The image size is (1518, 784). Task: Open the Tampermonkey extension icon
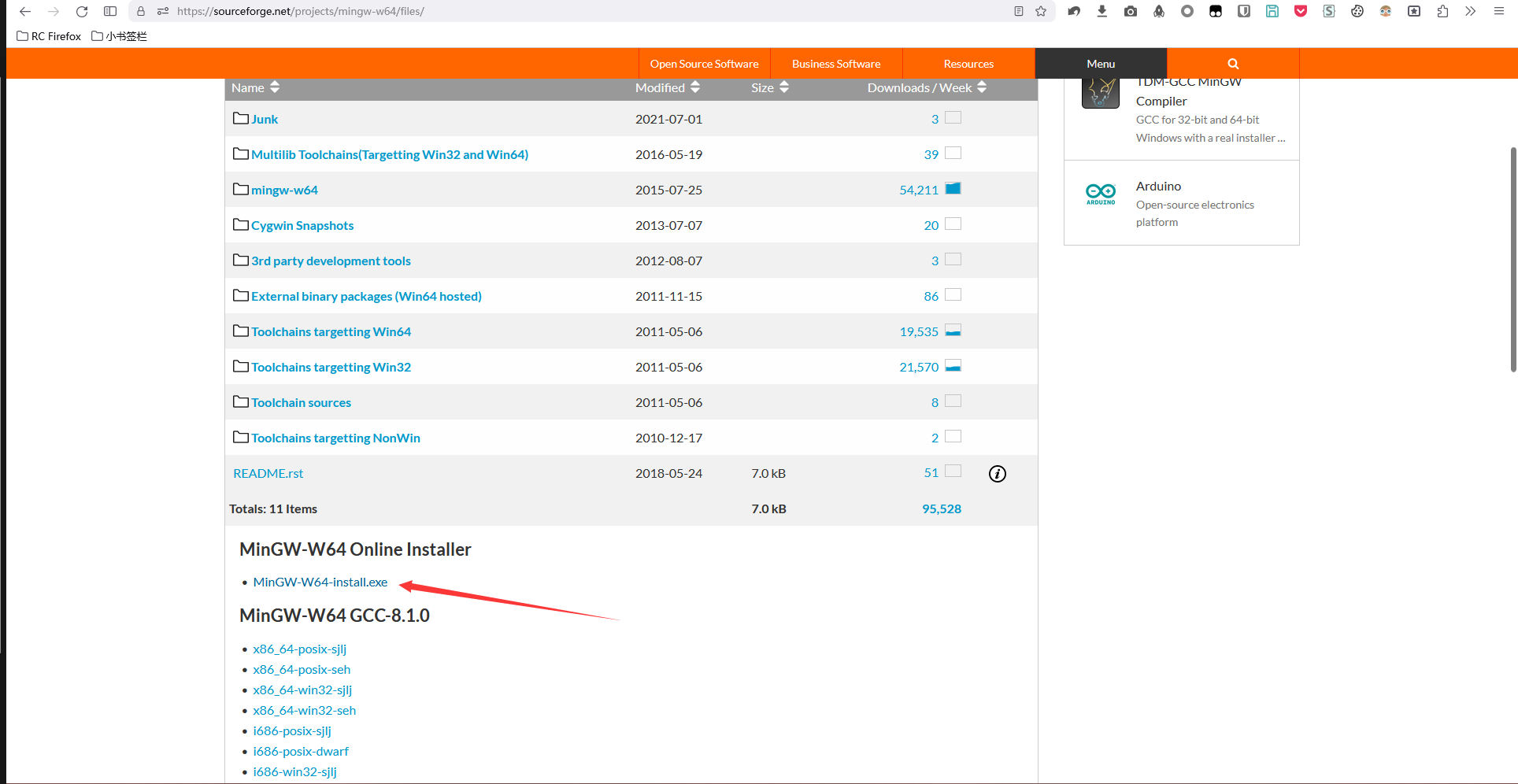(x=1216, y=11)
